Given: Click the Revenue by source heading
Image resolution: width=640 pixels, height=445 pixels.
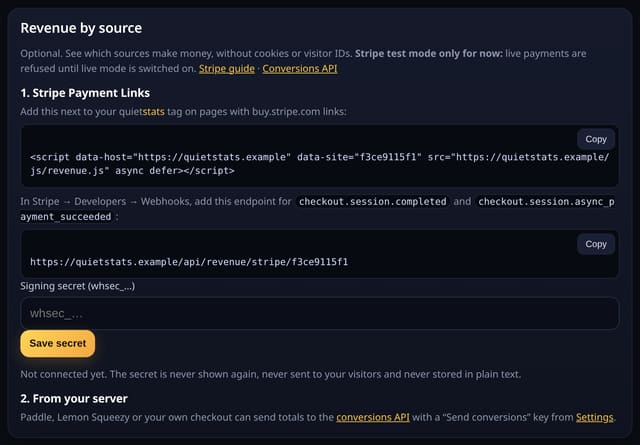Looking at the screenshot, I should (81, 28).
